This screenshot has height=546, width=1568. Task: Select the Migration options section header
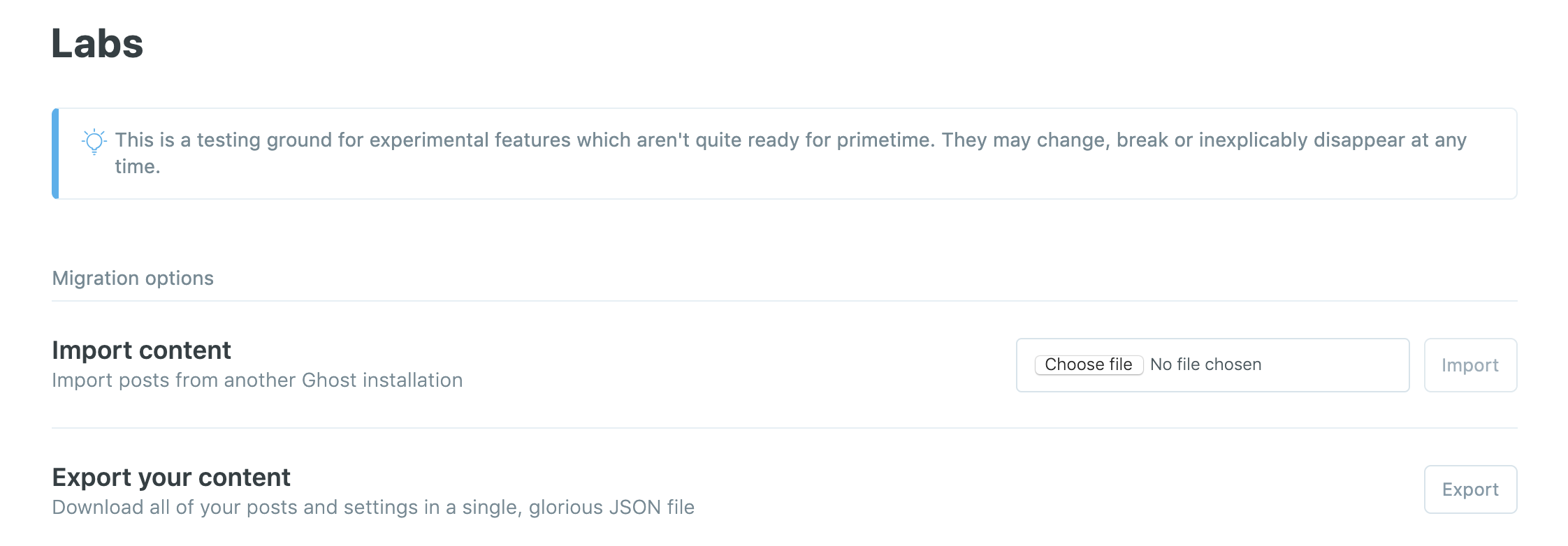pyautogui.click(x=133, y=278)
